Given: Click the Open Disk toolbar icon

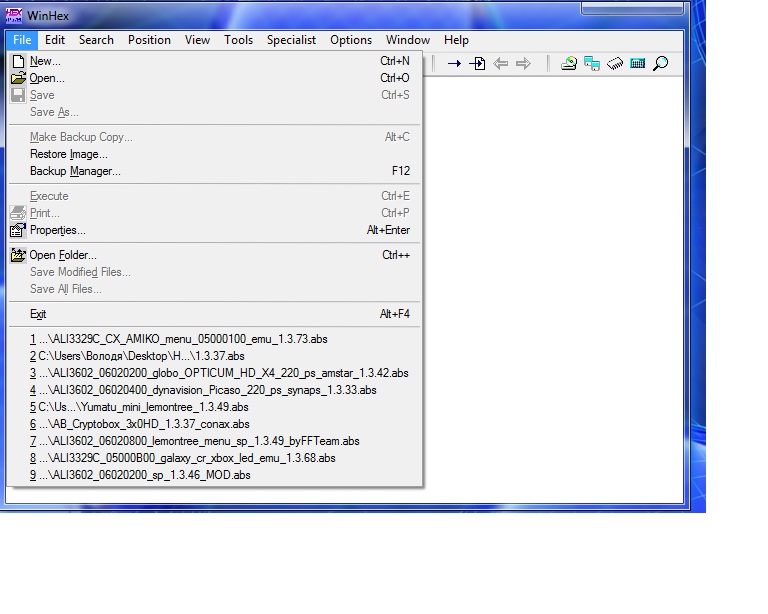Looking at the screenshot, I should (569, 64).
